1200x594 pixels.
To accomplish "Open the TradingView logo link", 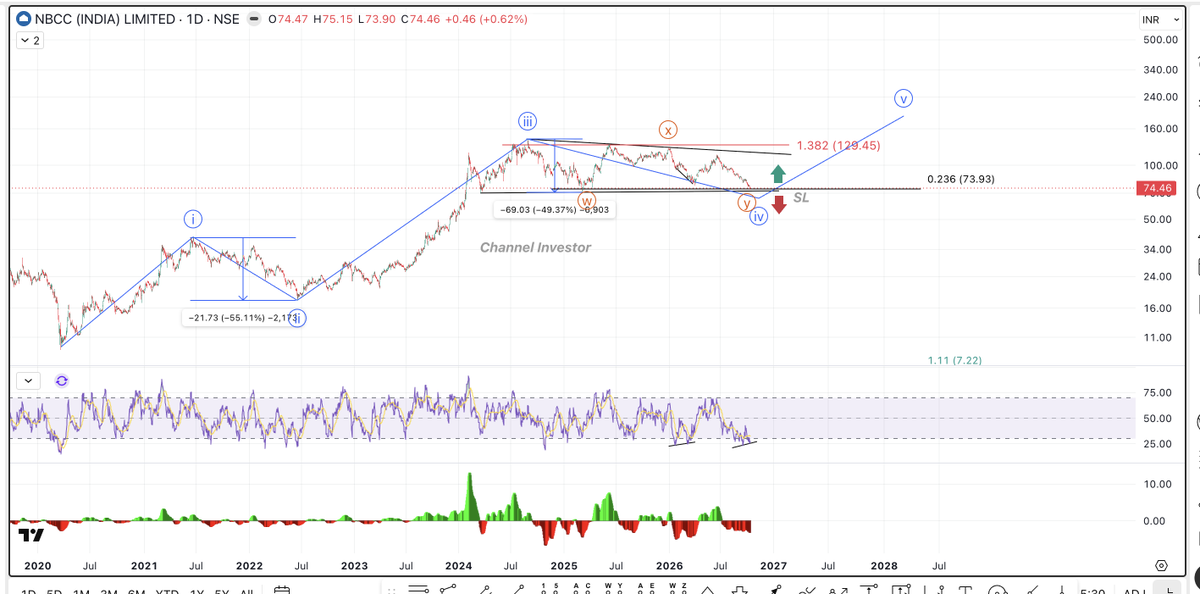I will 30,535.
